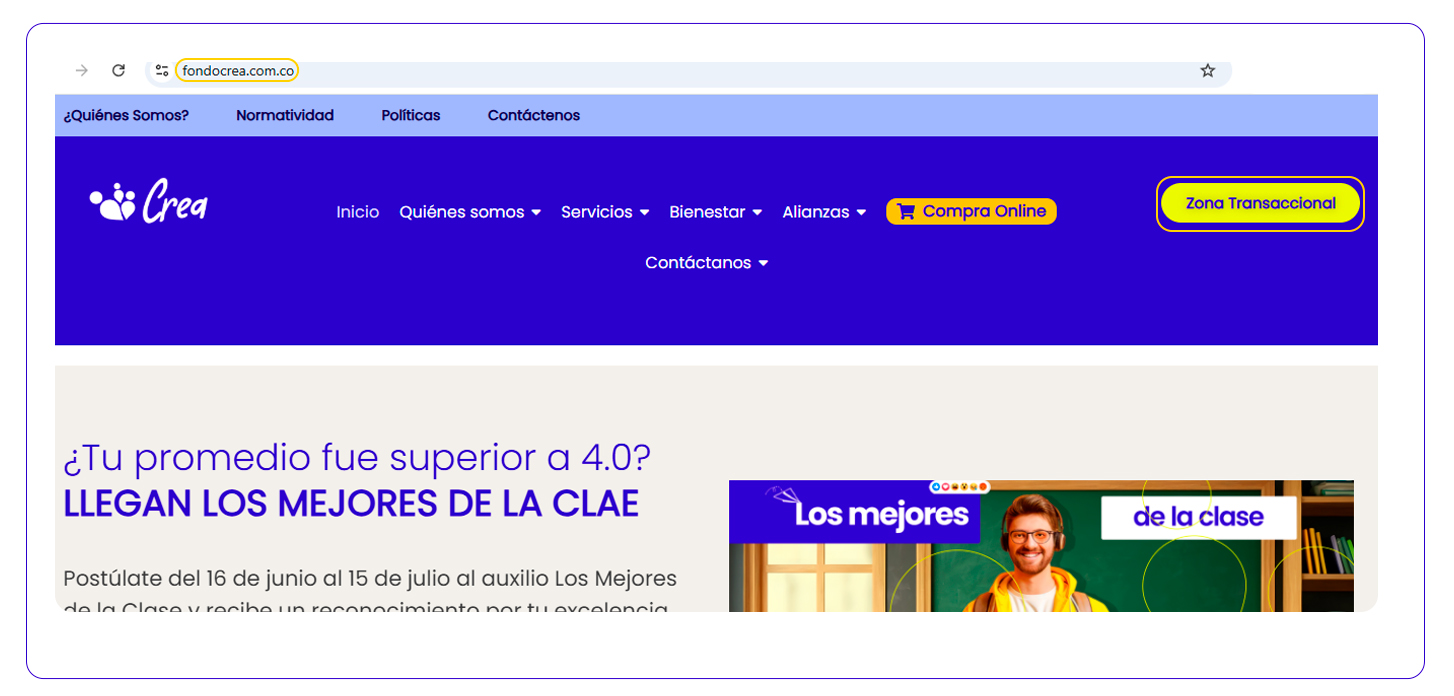Viewport: 1454px width, 696px height.
Task: Go to Inicio in main navigation
Action: (357, 212)
